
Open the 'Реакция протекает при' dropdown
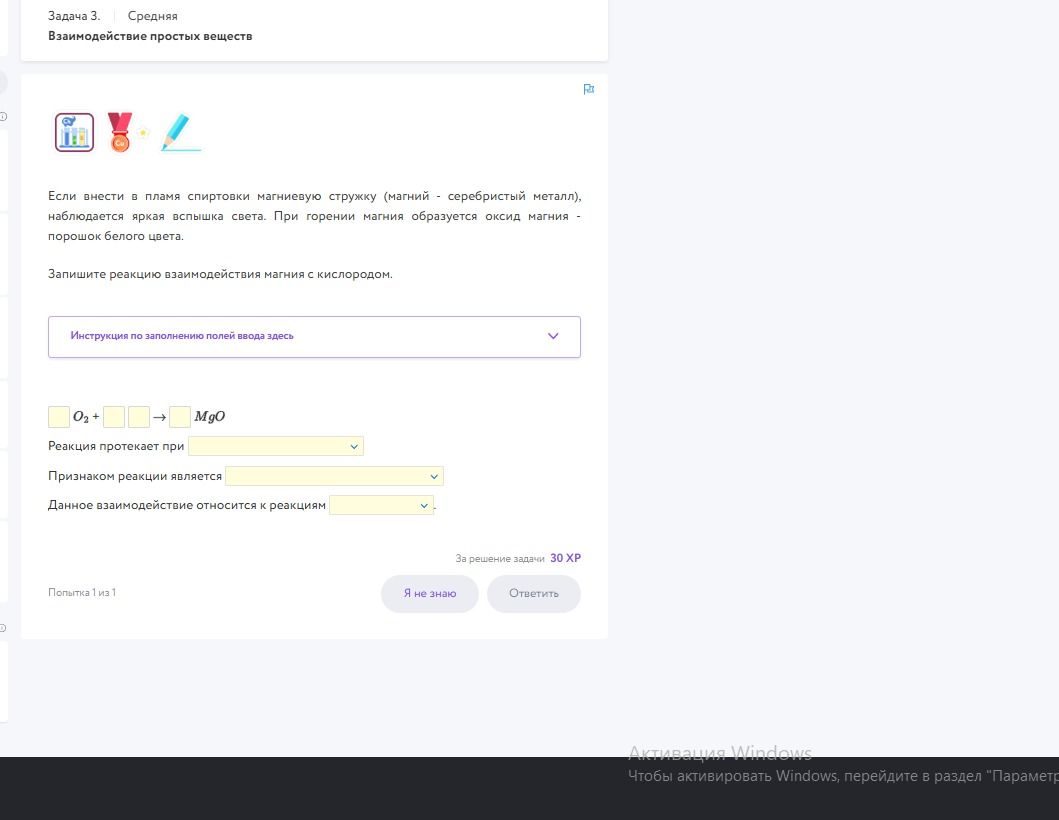click(276, 446)
